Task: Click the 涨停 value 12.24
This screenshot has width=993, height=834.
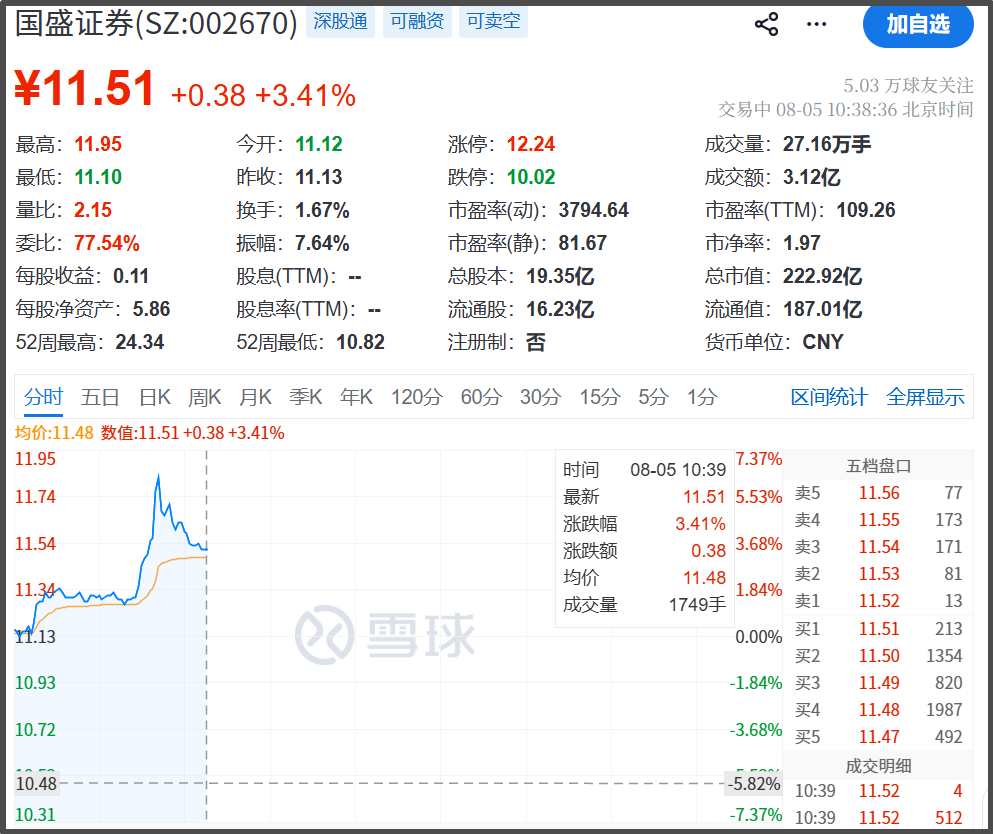Action: (x=531, y=144)
